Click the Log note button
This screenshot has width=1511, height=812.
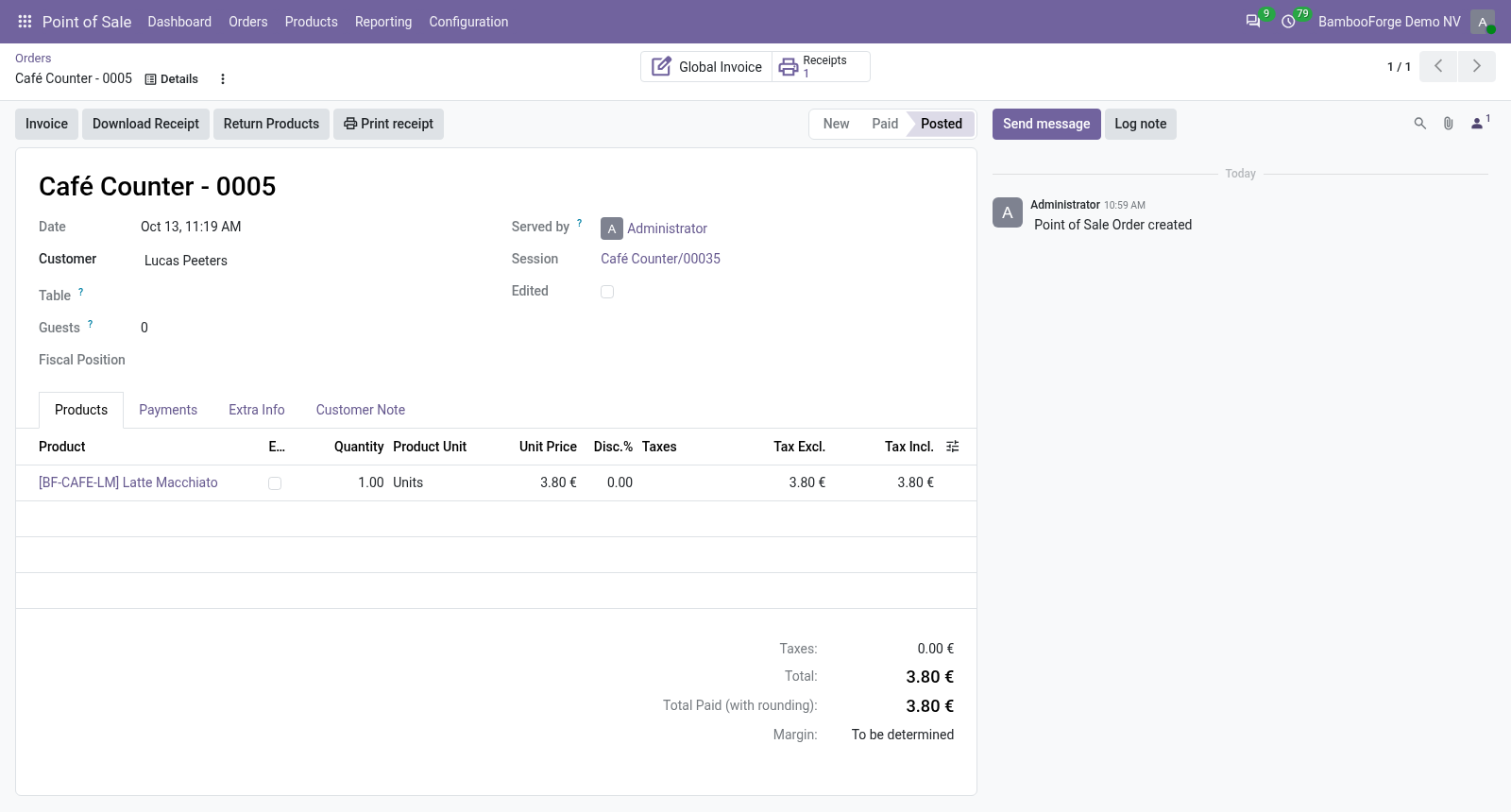click(1141, 124)
